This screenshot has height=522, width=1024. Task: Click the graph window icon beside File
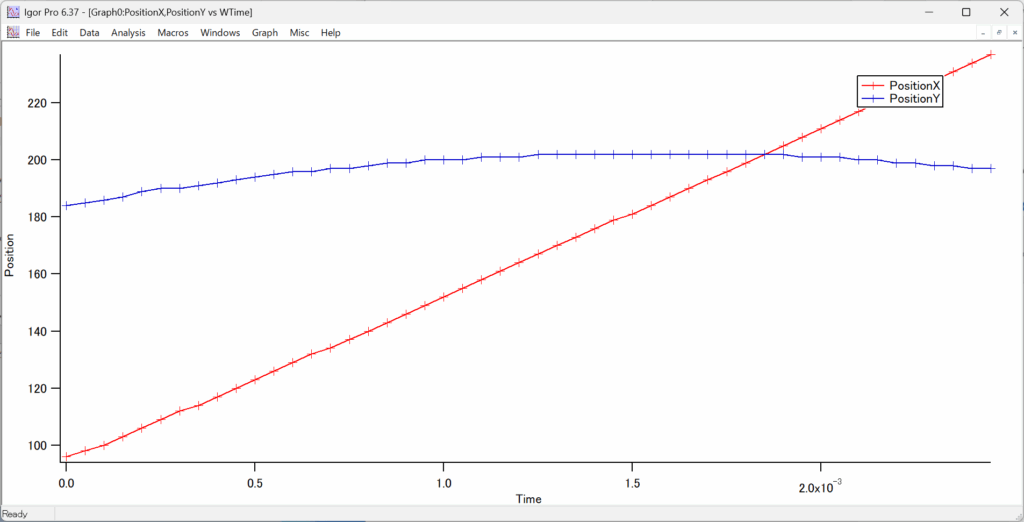(13, 32)
